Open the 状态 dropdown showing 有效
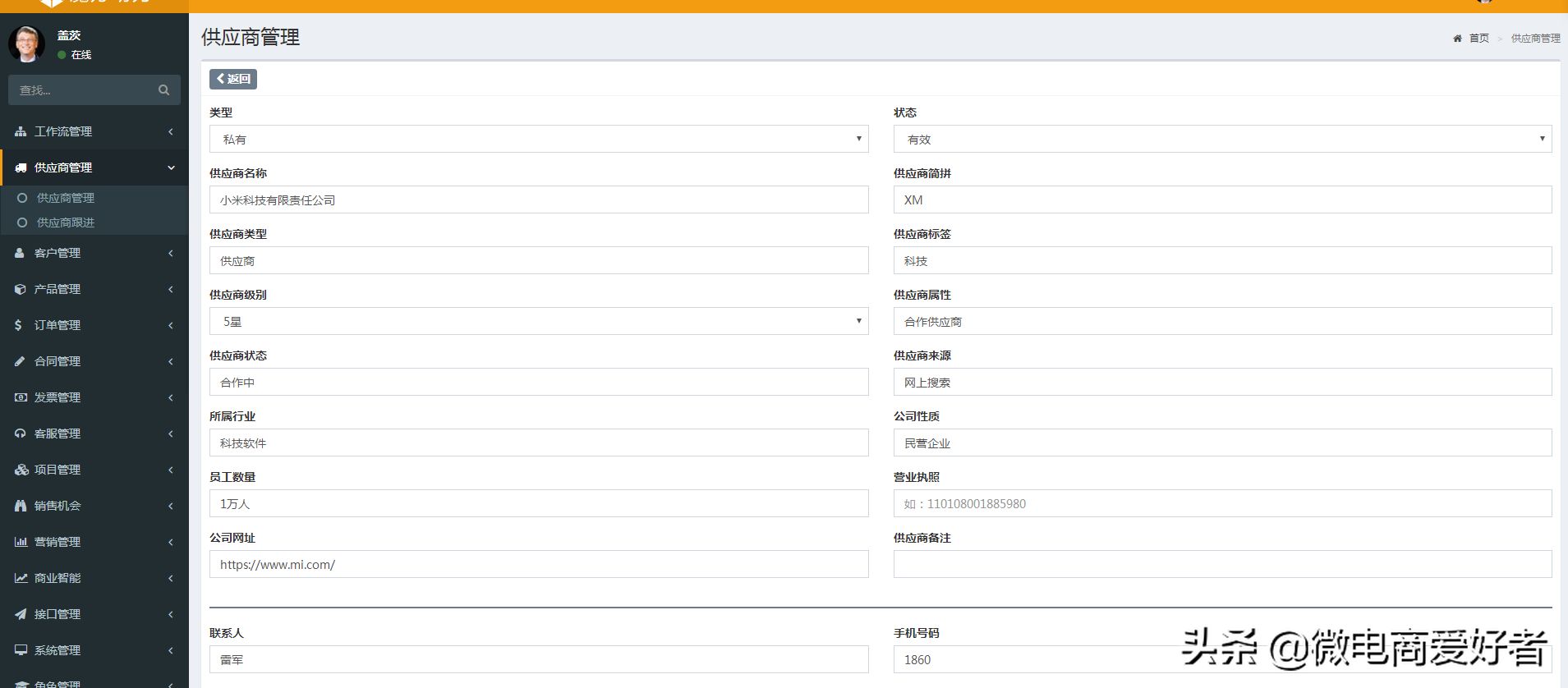This screenshot has height=688, width=1568. click(1222, 139)
